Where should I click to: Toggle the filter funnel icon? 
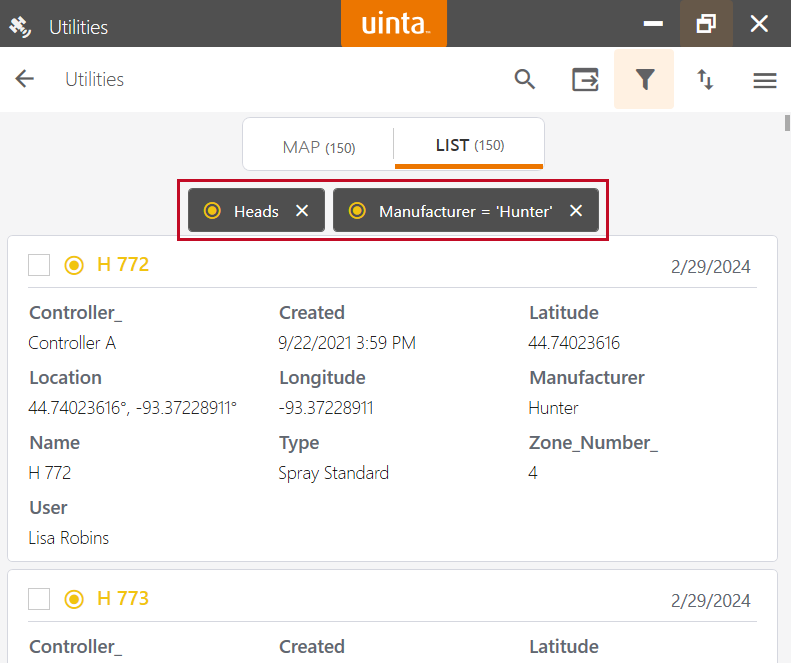tap(644, 79)
